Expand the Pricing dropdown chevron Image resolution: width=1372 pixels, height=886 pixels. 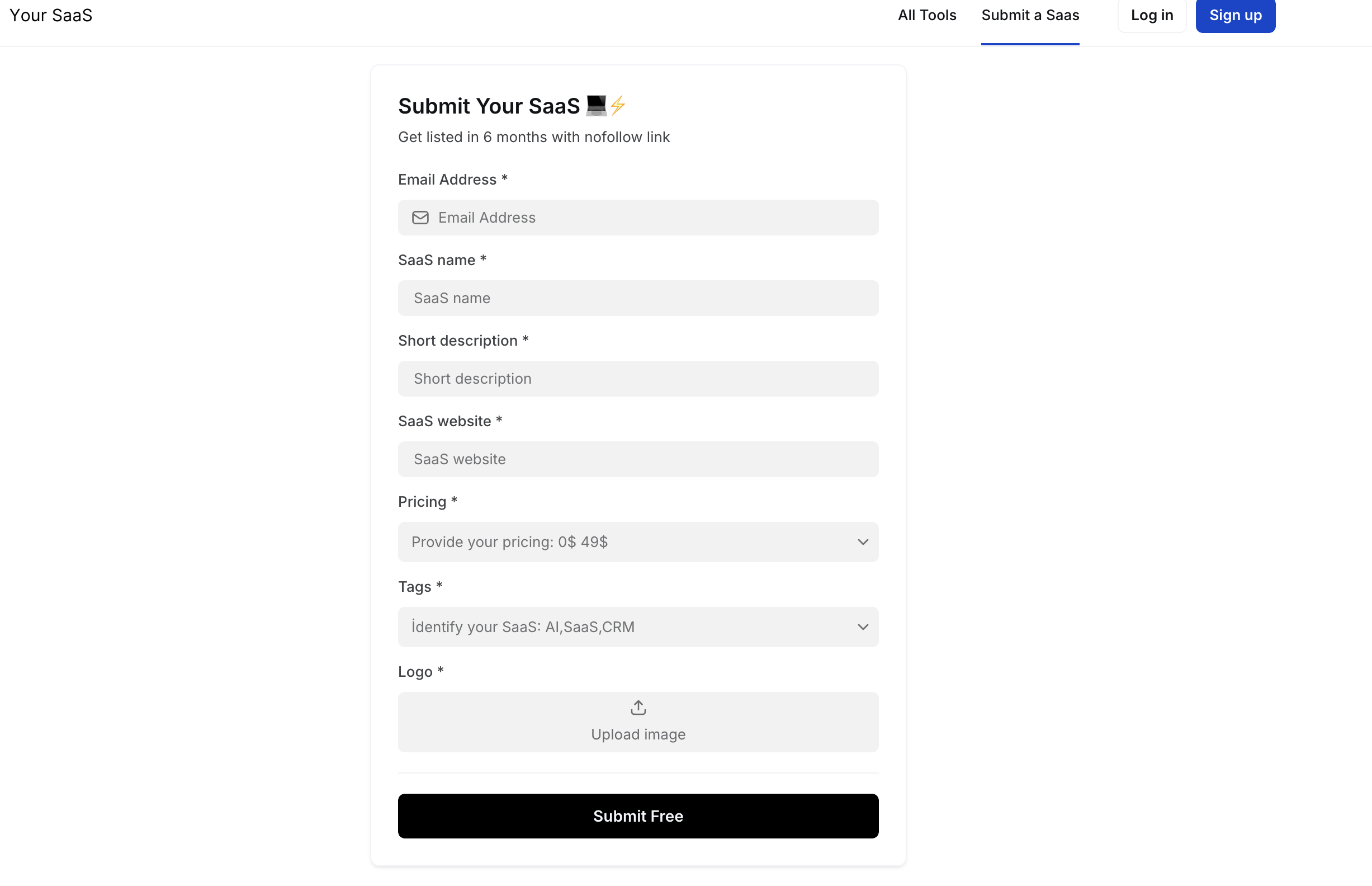click(863, 542)
